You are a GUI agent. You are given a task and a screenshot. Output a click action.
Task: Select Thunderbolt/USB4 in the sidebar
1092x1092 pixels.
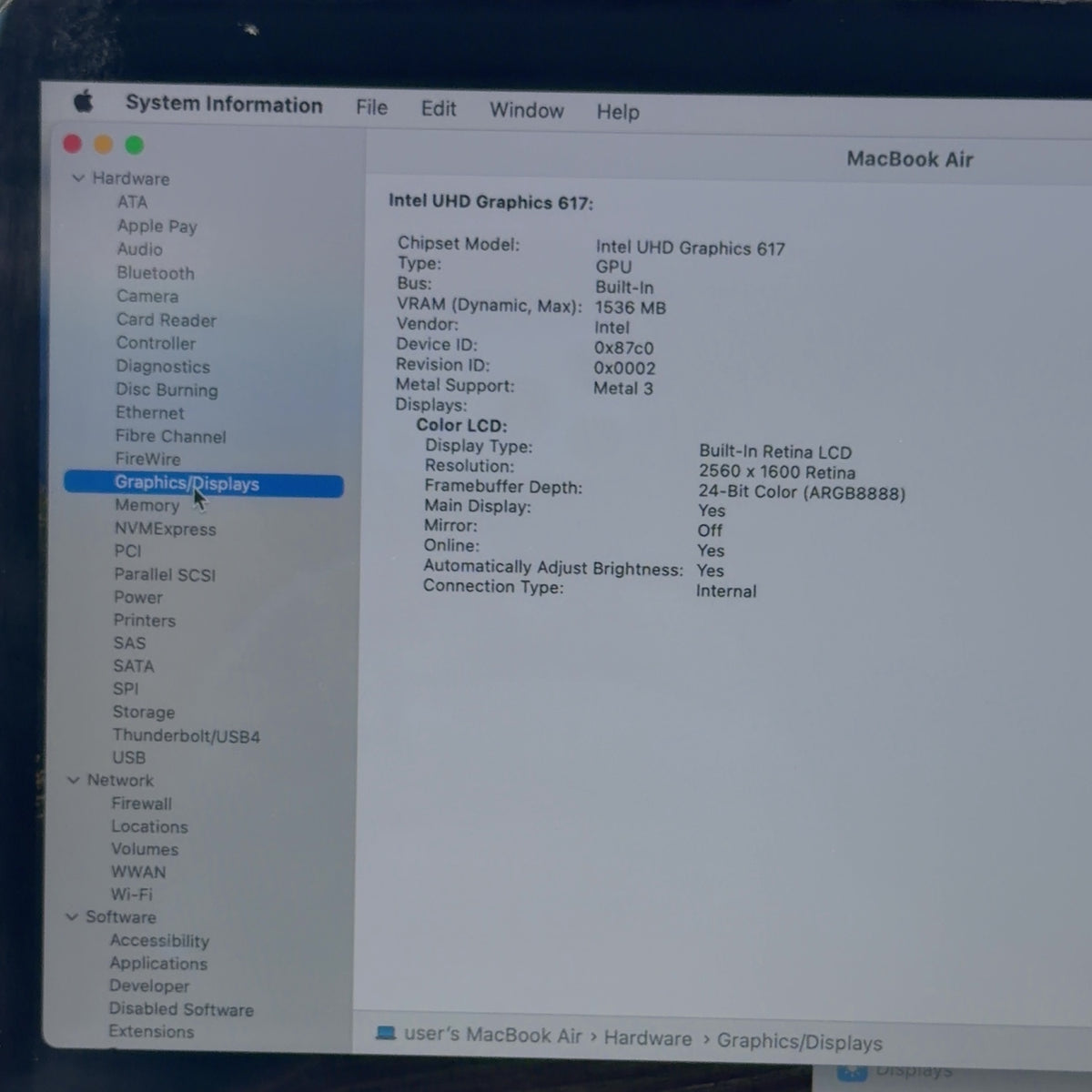tap(187, 735)
